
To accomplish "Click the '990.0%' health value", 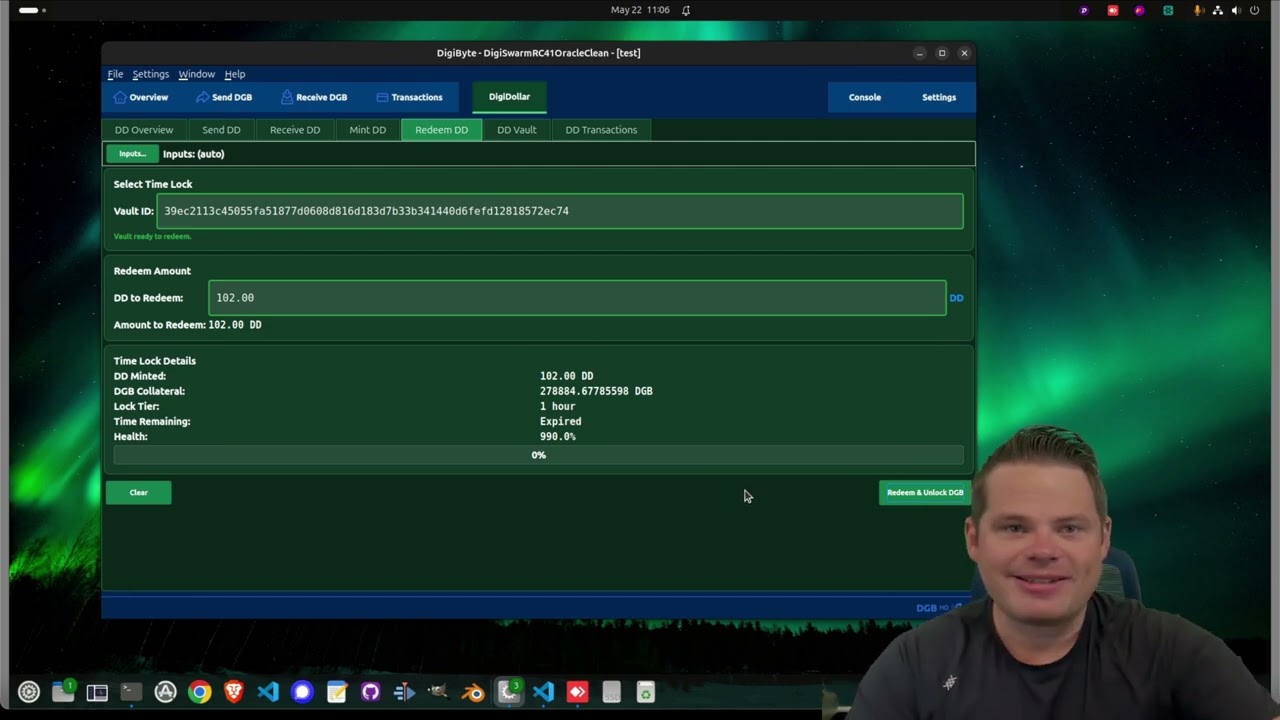I will point(557,436).
